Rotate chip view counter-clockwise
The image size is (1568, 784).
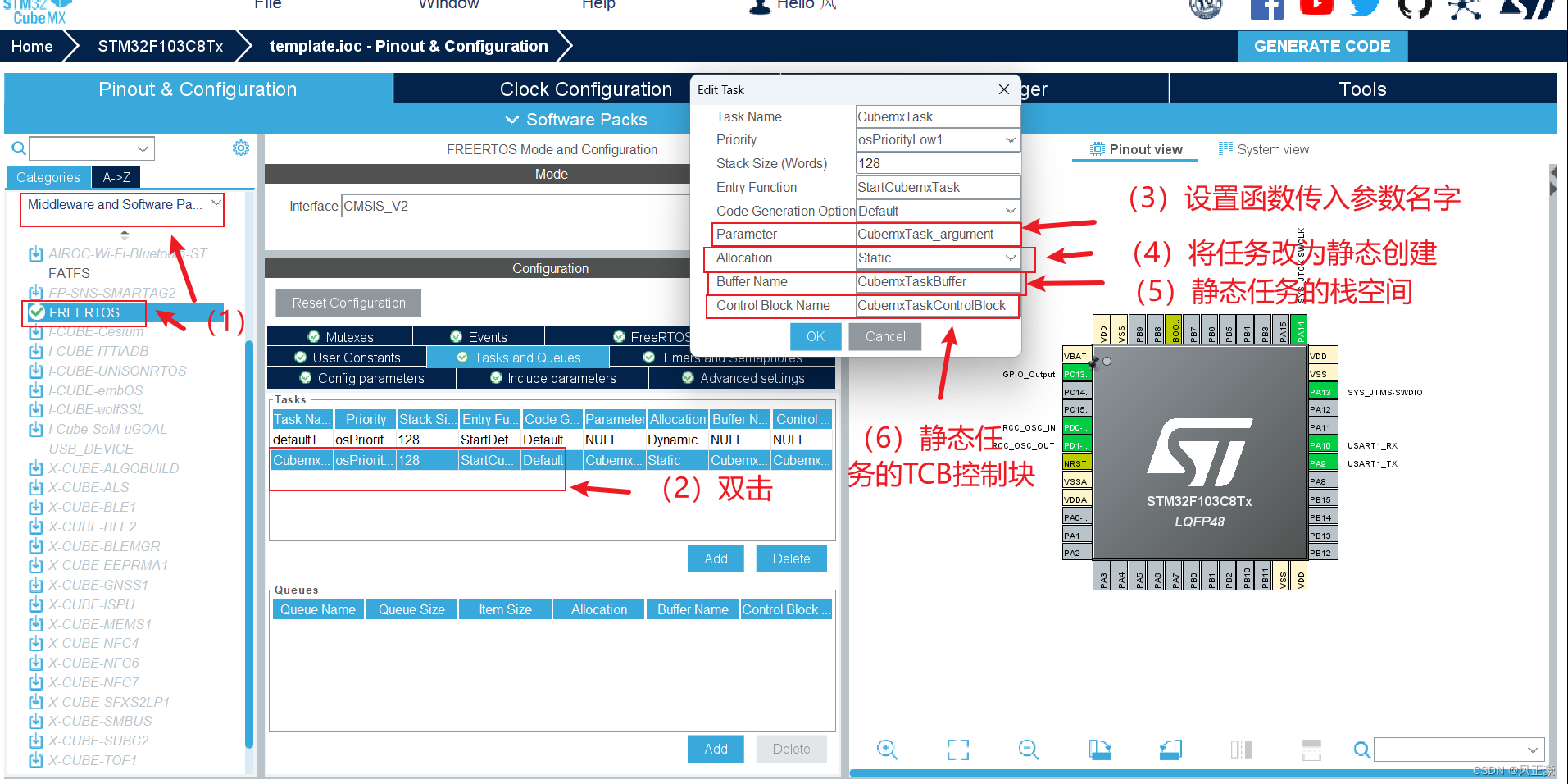click(x=1170, y=749)
